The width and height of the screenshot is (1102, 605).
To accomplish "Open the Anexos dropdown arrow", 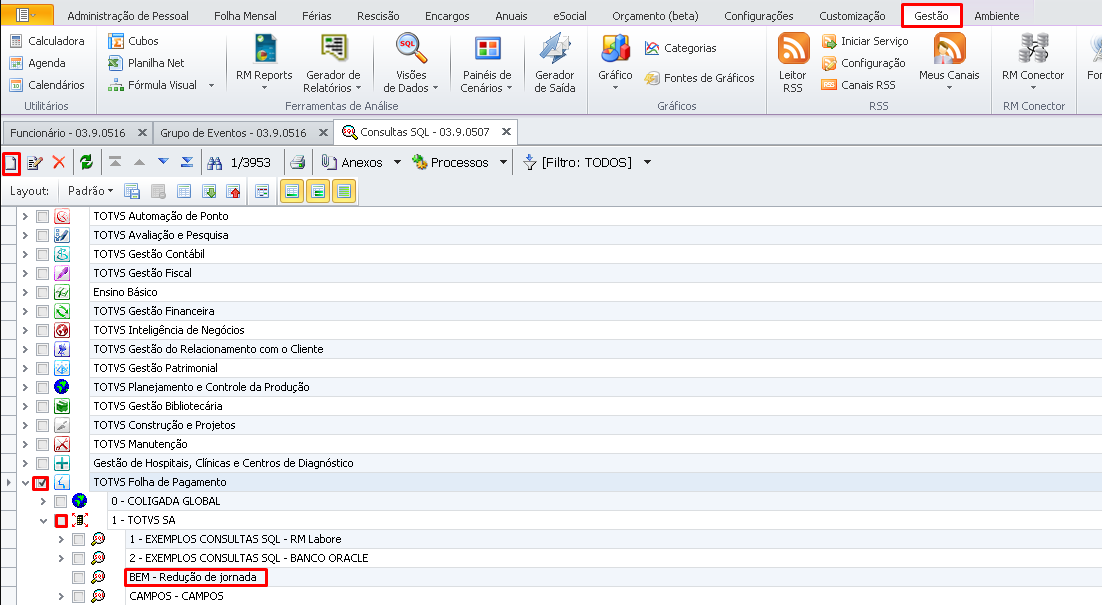I will coord(397,162).
